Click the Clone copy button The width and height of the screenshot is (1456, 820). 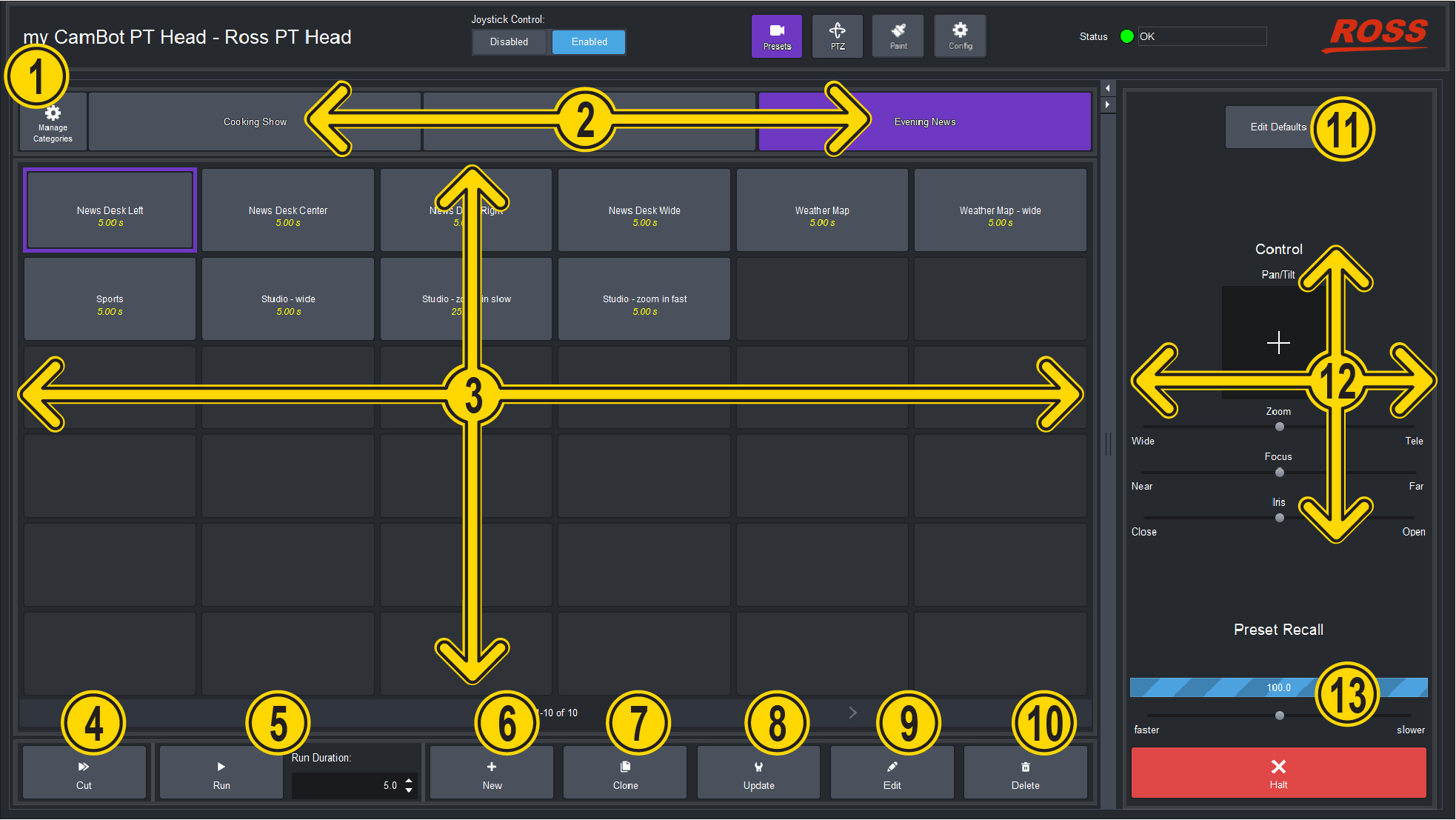click(625, 773)
